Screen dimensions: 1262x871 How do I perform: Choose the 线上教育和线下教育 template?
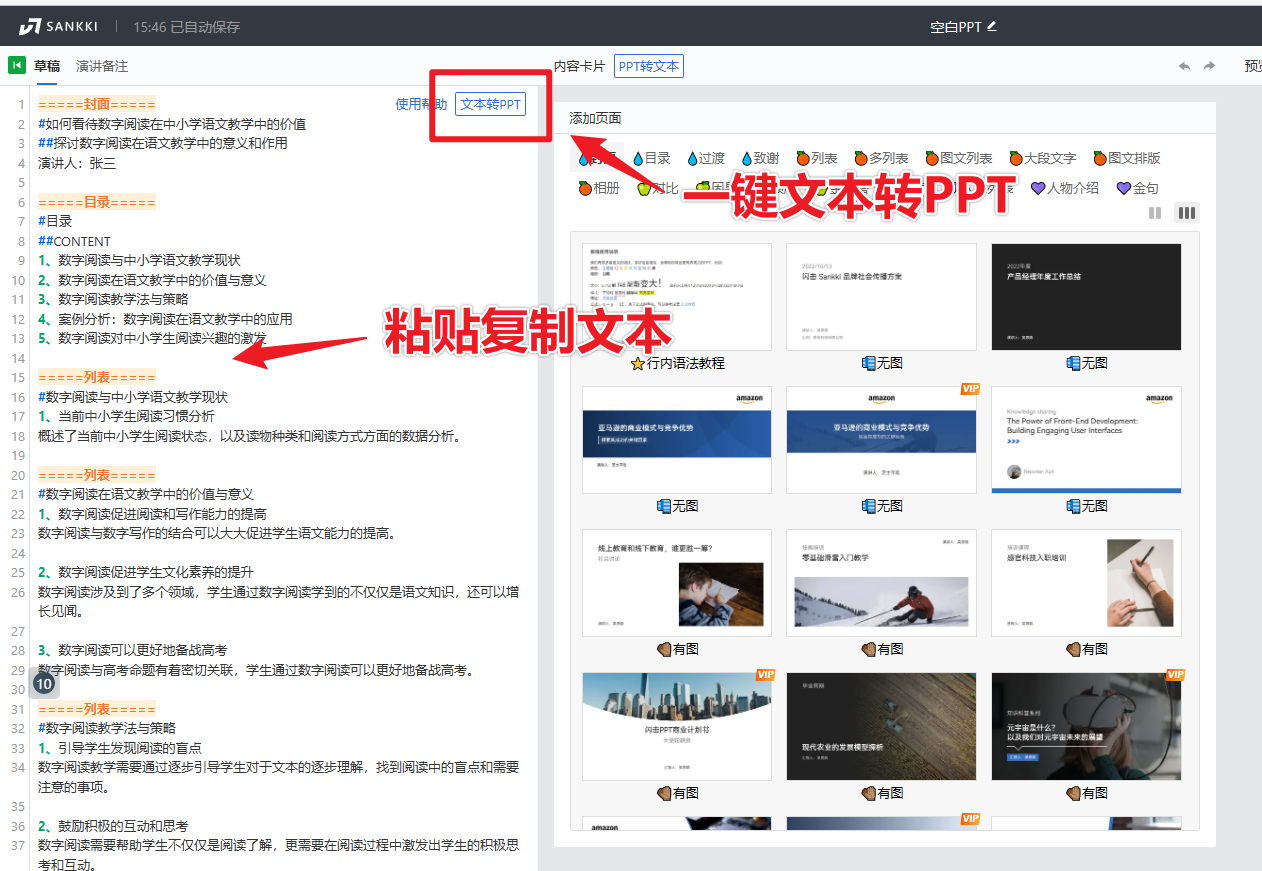click(676, 583)
